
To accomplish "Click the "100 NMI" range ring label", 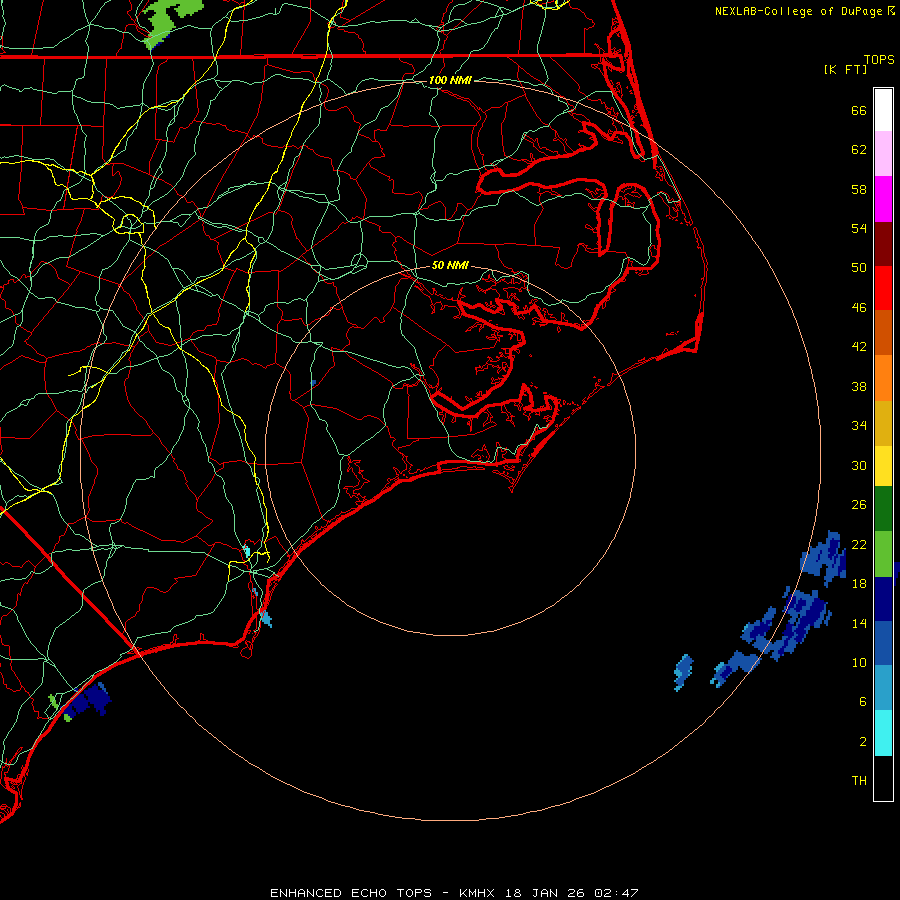I will click(x=450, y=80).
